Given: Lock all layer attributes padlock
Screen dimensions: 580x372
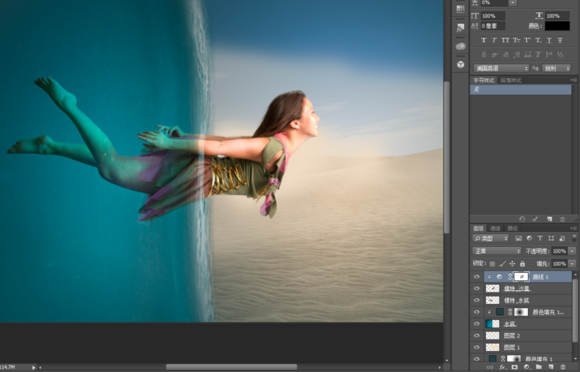Looking at the screenshot, I should point(522,264).
